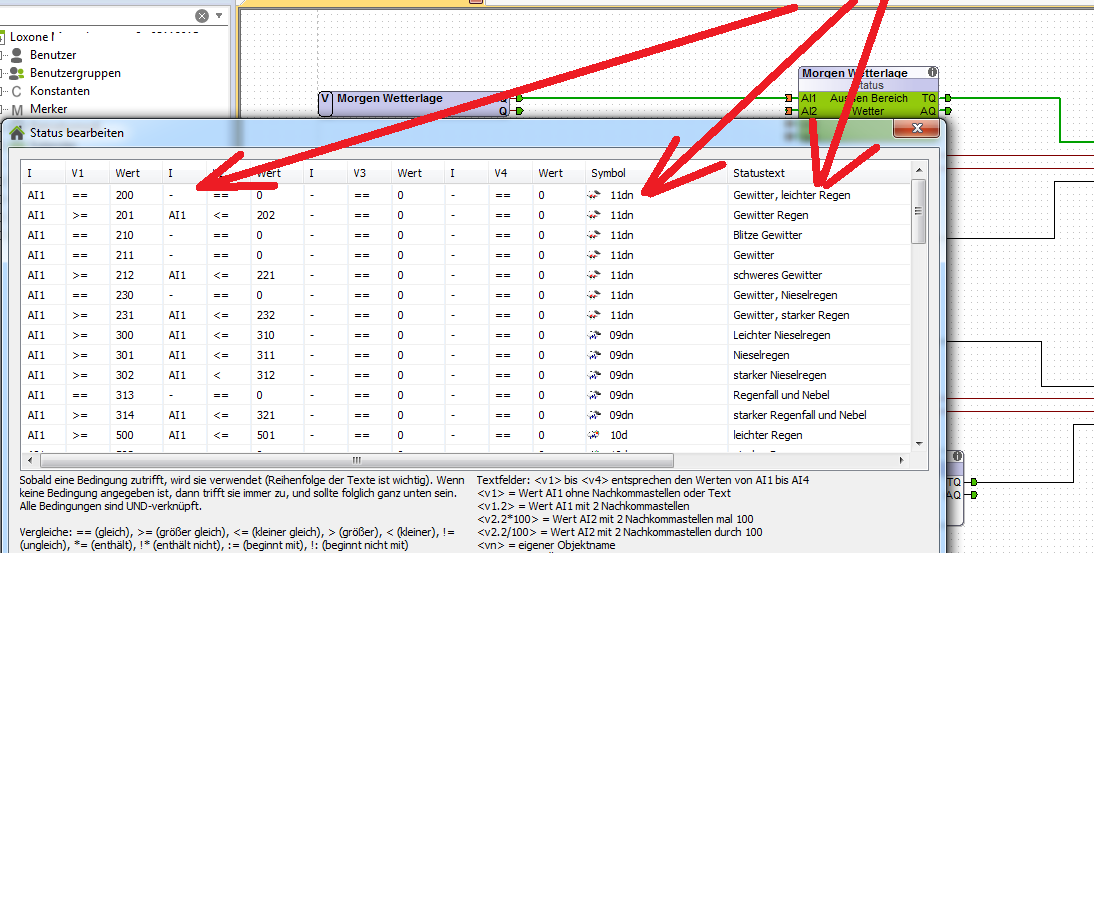1094x912 pixels.
Task: Select status text 'Gewitter, Nieselregen'
Action: 785,295
